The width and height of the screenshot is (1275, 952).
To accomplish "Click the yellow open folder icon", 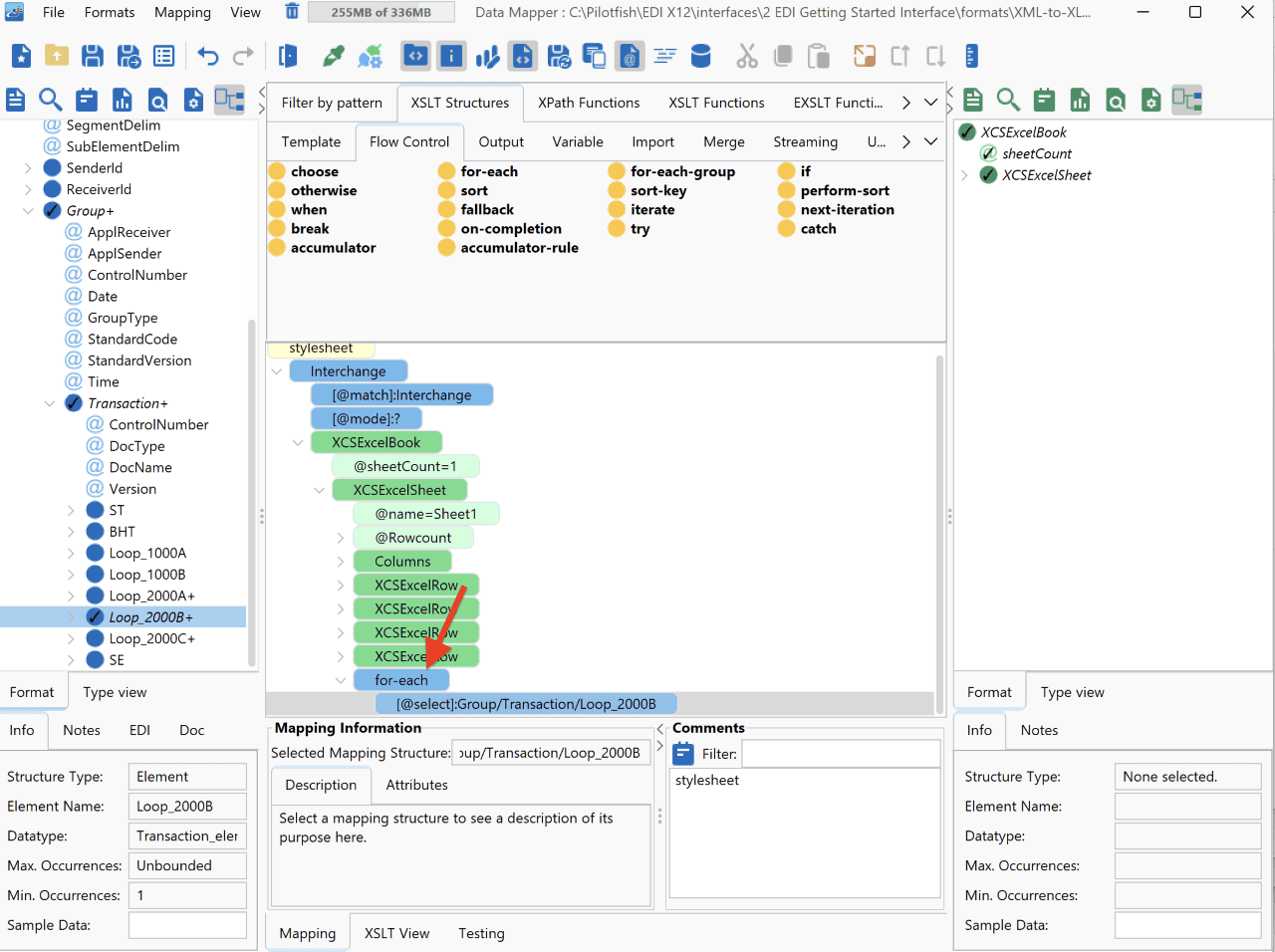I will (x=57, y=56).
